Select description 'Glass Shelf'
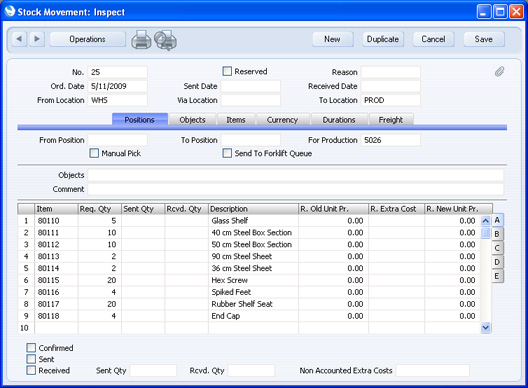 (x=253, y=221)
